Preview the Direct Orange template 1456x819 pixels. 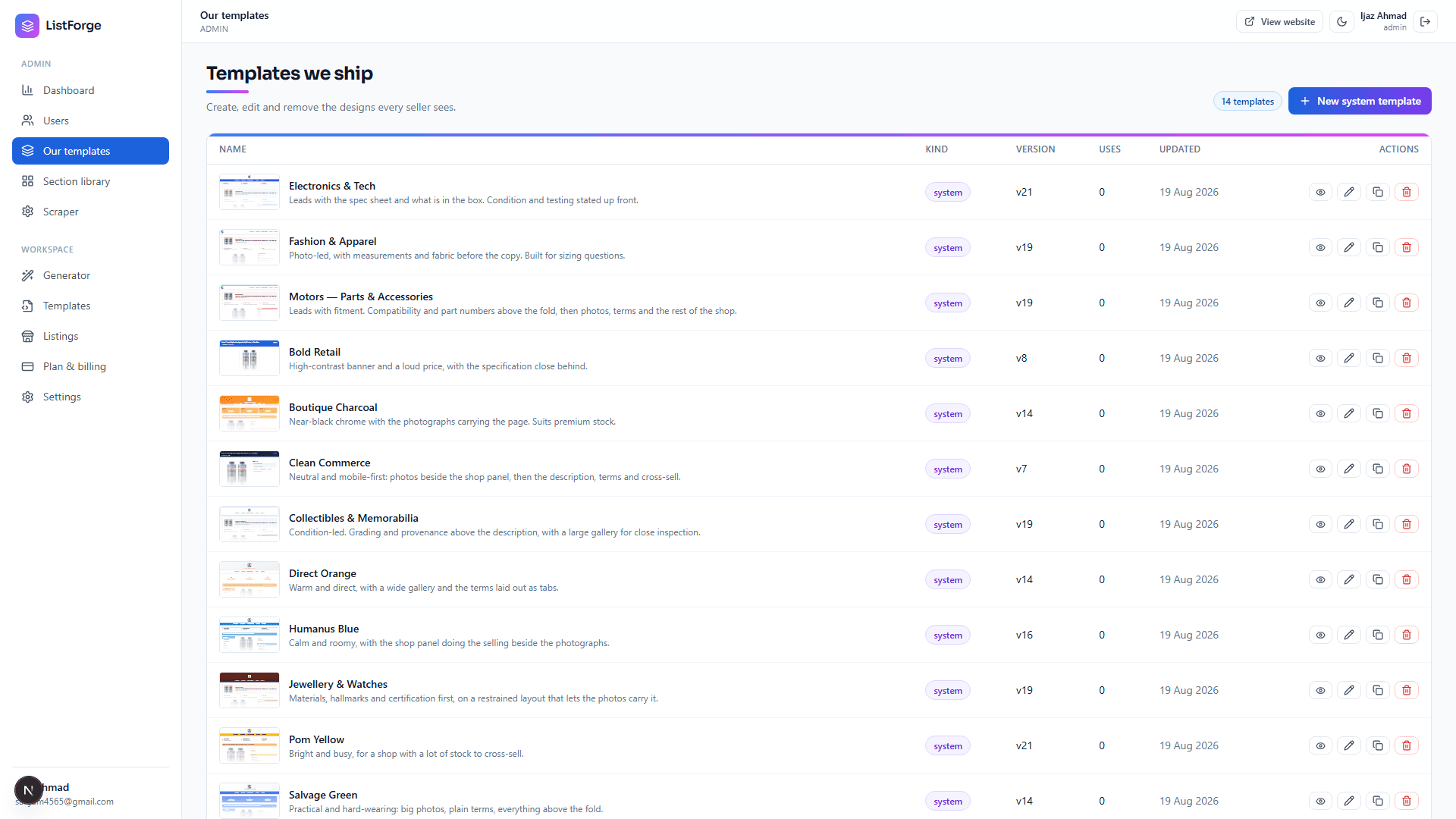(x=1320, y=579)
